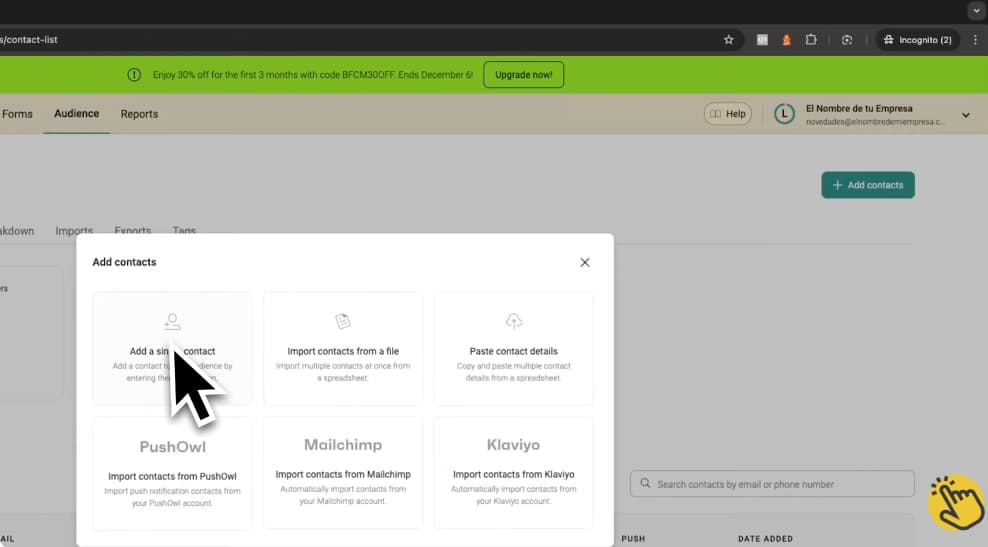Click the Mailchimp logo
Image resolution: width=988 pixels, height=547 pixels.
coord(343,444)
